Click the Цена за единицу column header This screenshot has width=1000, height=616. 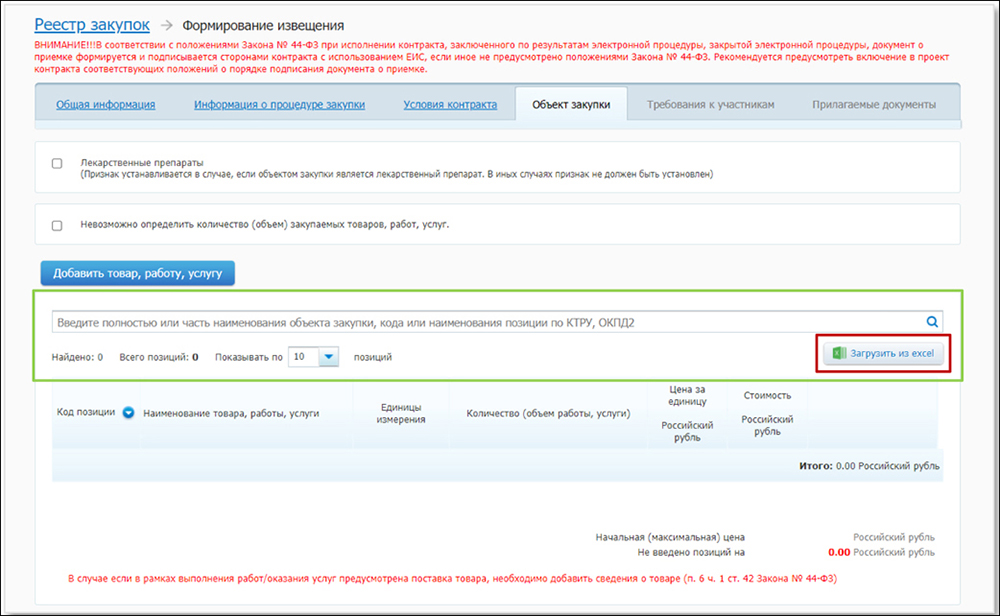coord(688,395)
